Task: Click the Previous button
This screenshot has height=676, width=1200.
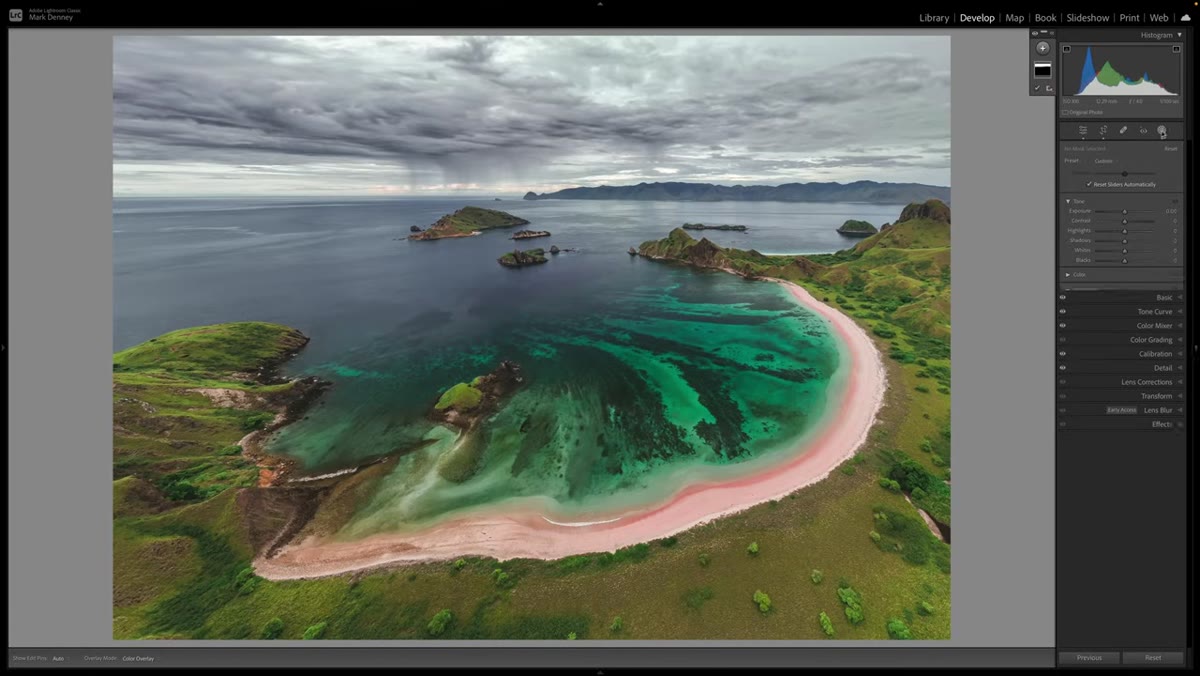Action: (1089, 658)
